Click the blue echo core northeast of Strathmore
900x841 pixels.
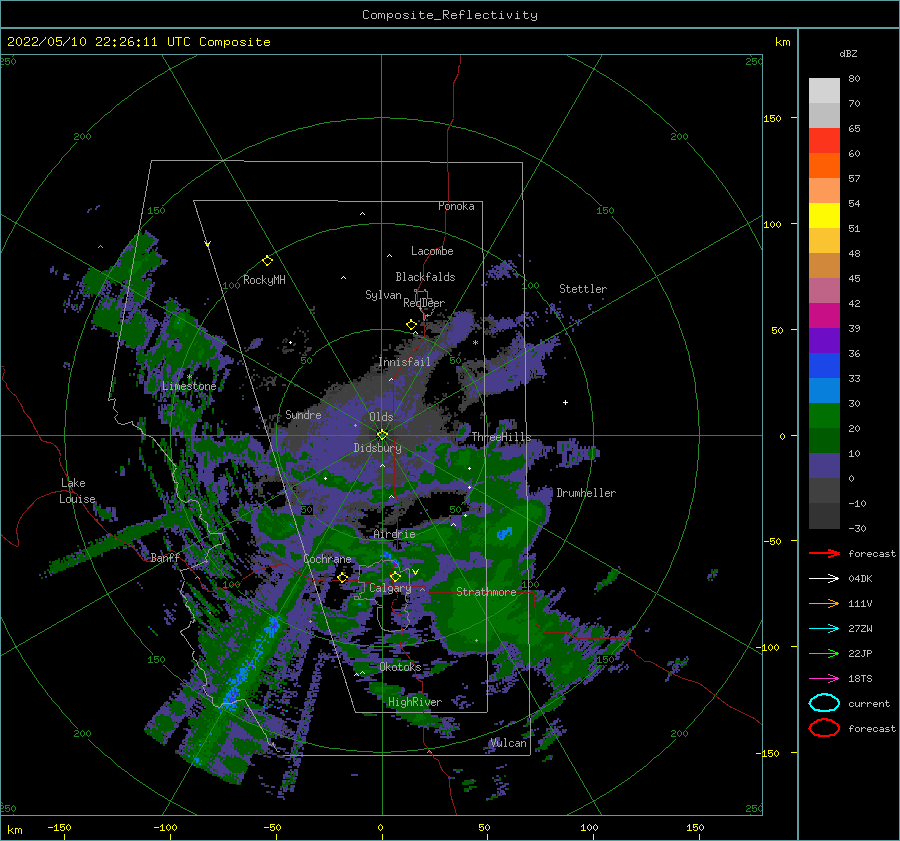point(504,534)
